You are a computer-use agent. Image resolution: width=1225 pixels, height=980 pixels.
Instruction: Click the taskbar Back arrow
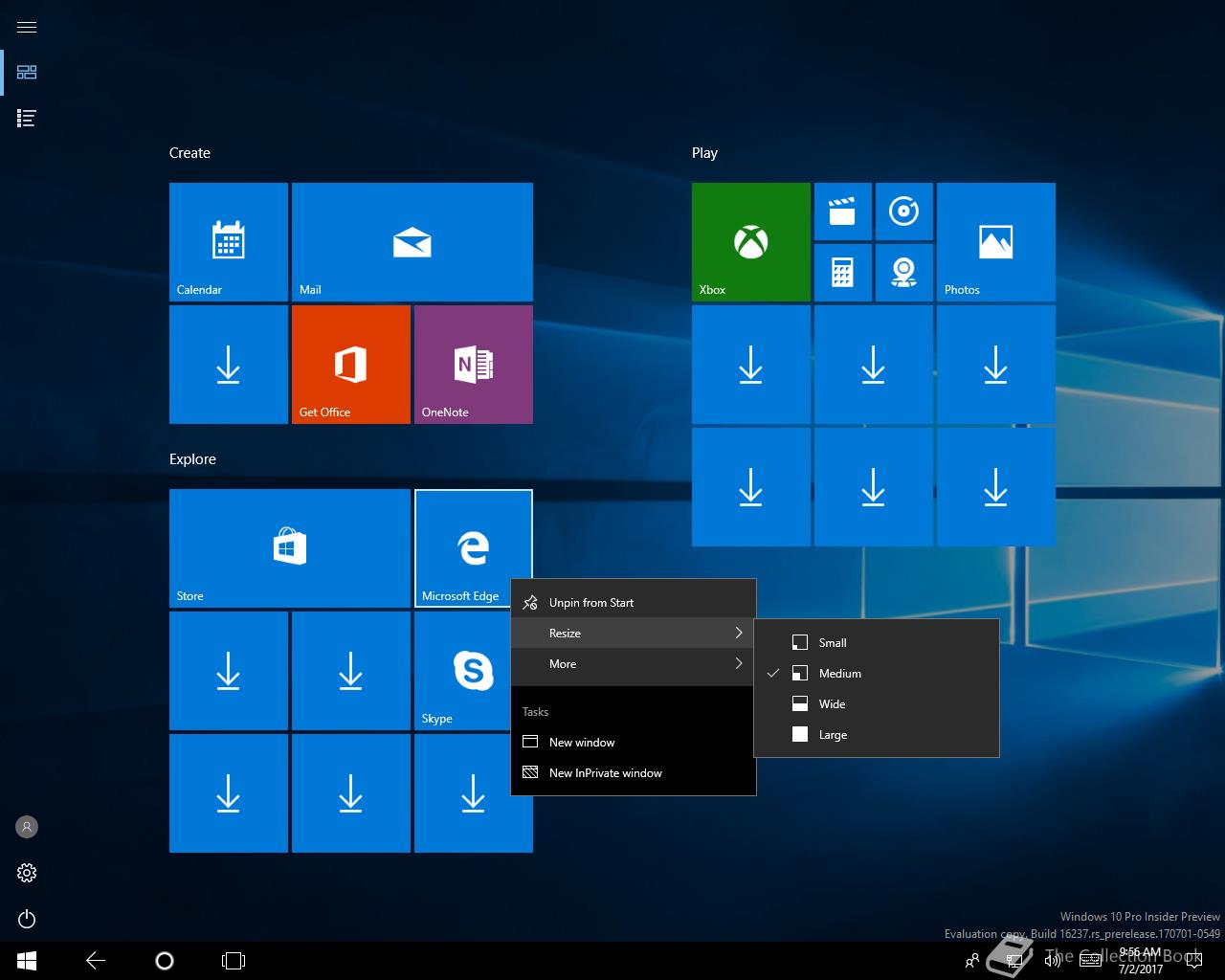96,961
